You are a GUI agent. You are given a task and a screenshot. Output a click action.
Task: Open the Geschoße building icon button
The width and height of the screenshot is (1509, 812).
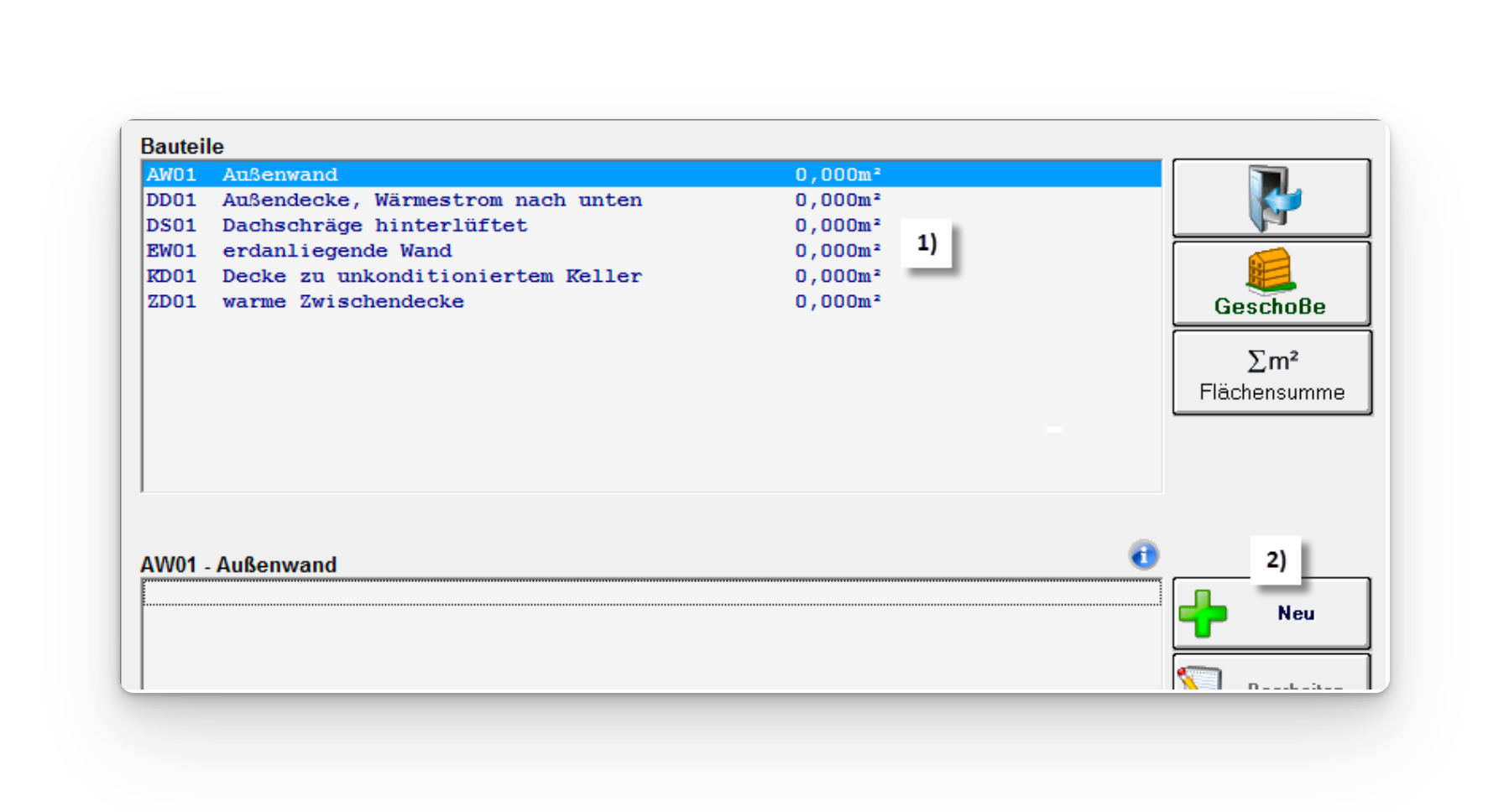[1271, 284]
